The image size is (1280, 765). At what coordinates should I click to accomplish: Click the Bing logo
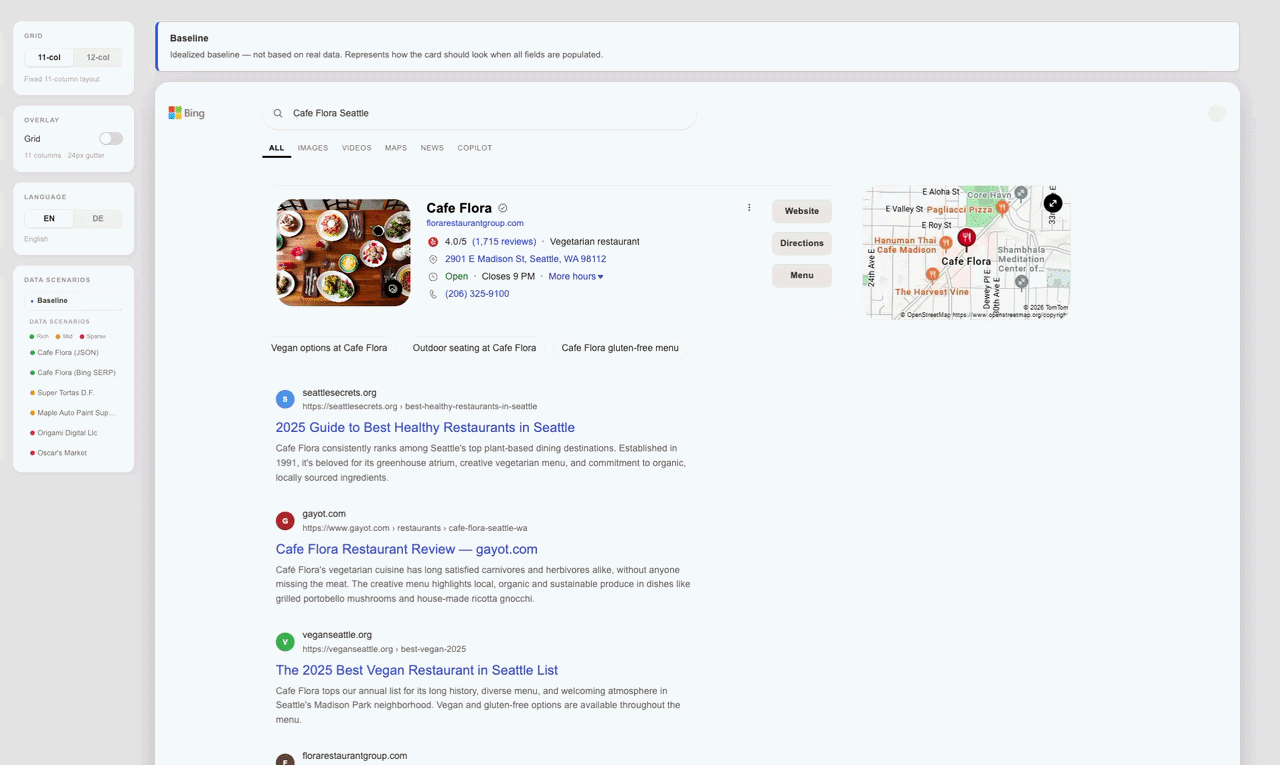186,113
